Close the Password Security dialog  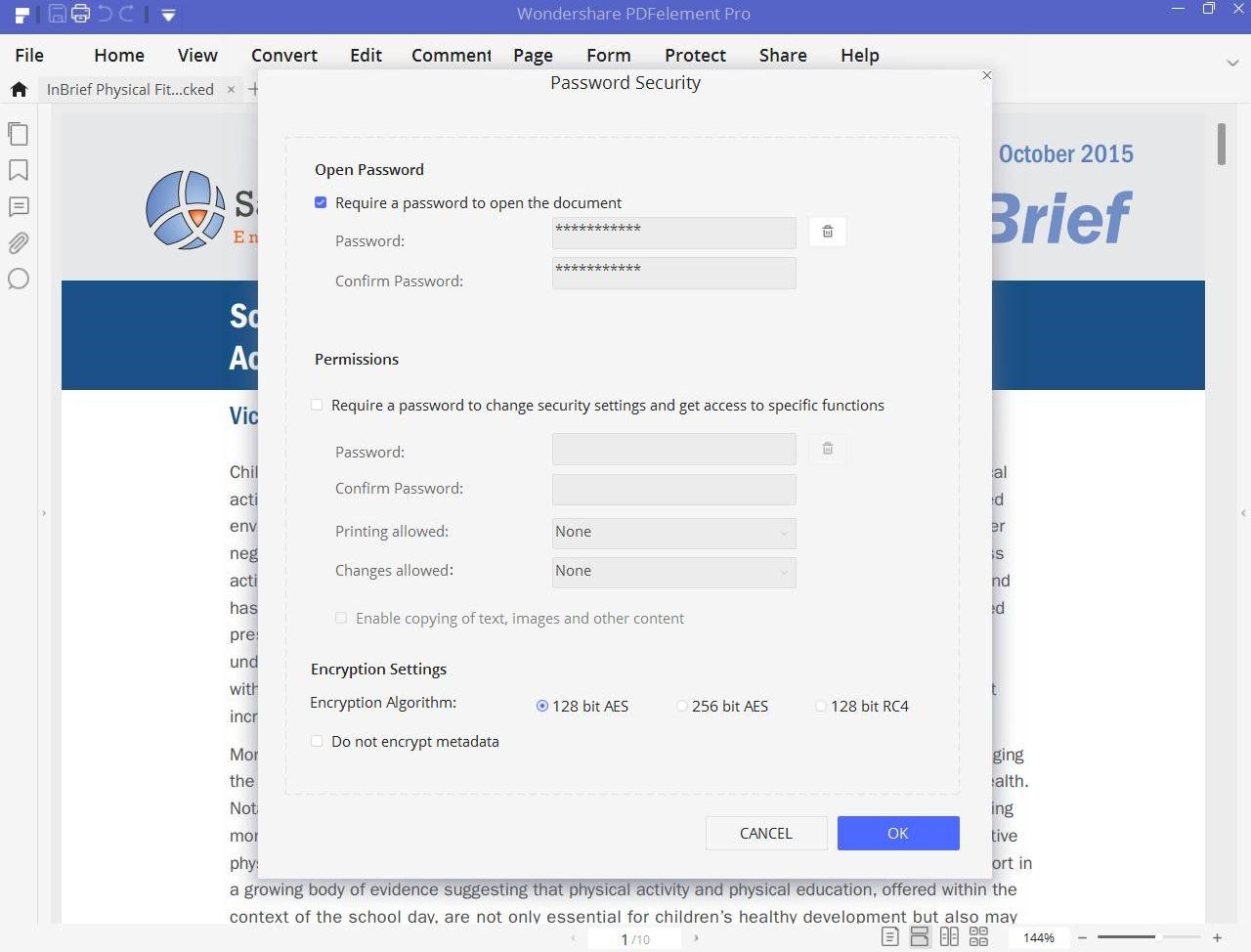coord(986,75)
